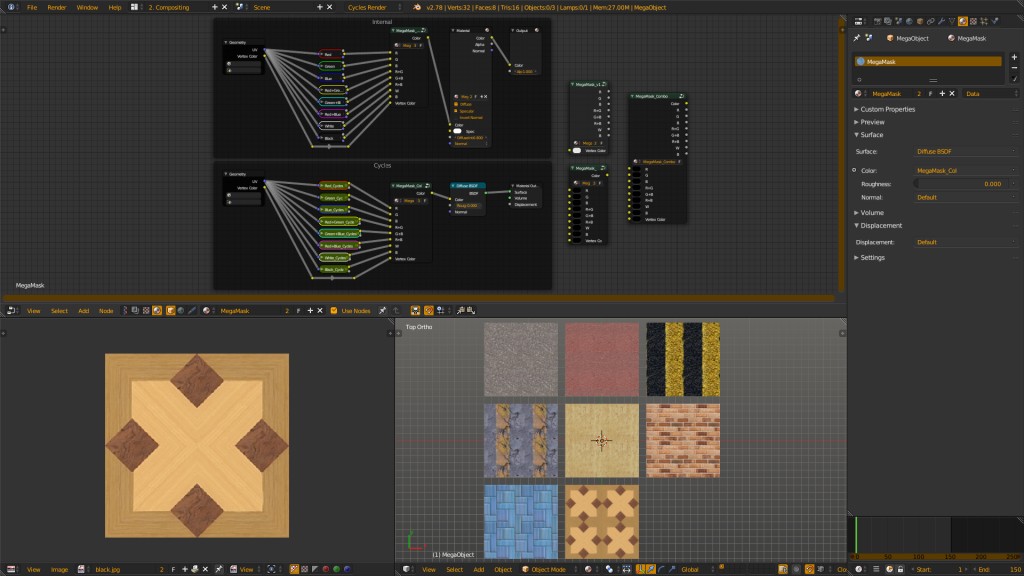Pin the node tree with pin icon
Screen dimensions: 1024x576
tap(383, 310)
